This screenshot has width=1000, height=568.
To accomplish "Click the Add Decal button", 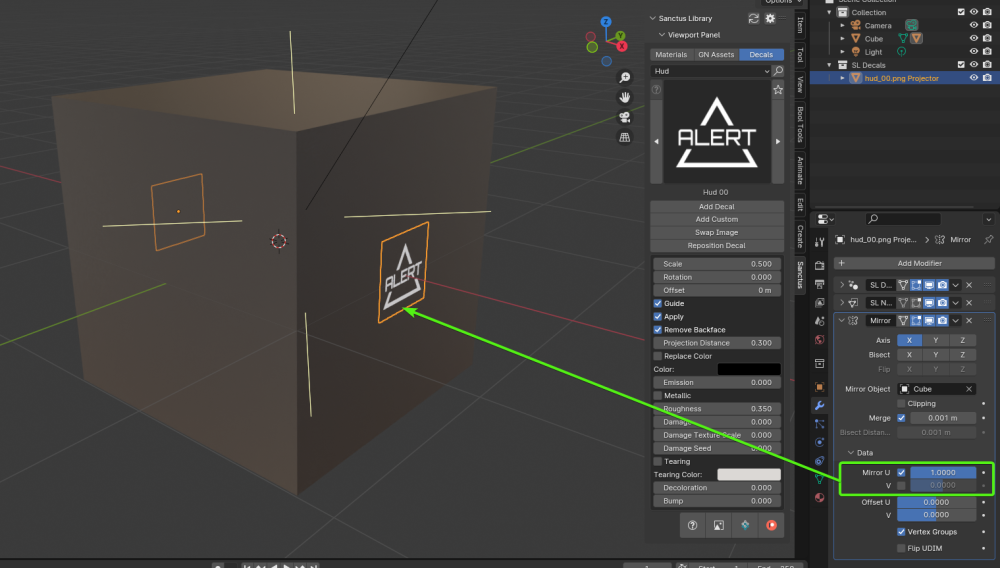I will [717, 207].
